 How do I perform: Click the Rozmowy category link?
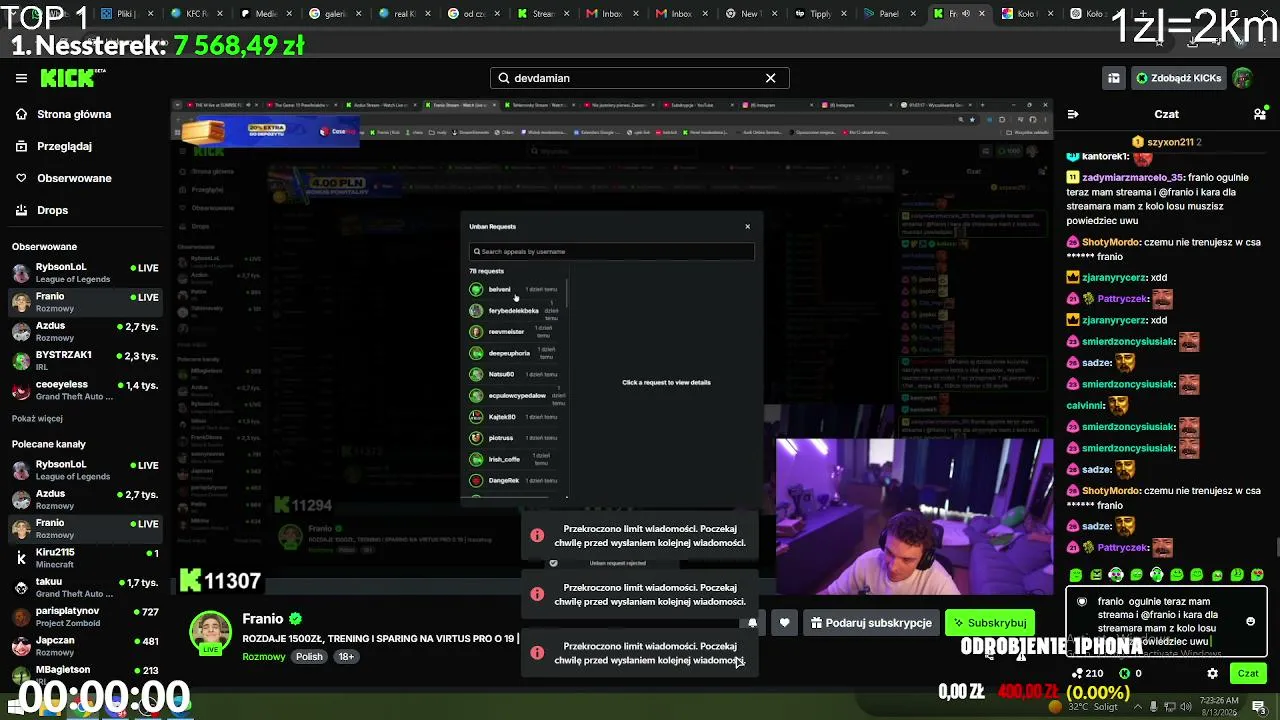click(264, 657)
